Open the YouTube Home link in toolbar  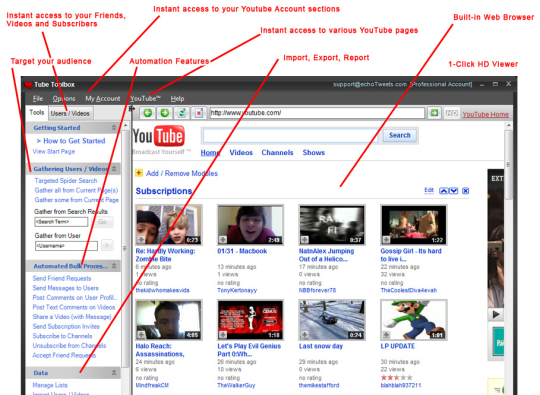coord(486,114)
